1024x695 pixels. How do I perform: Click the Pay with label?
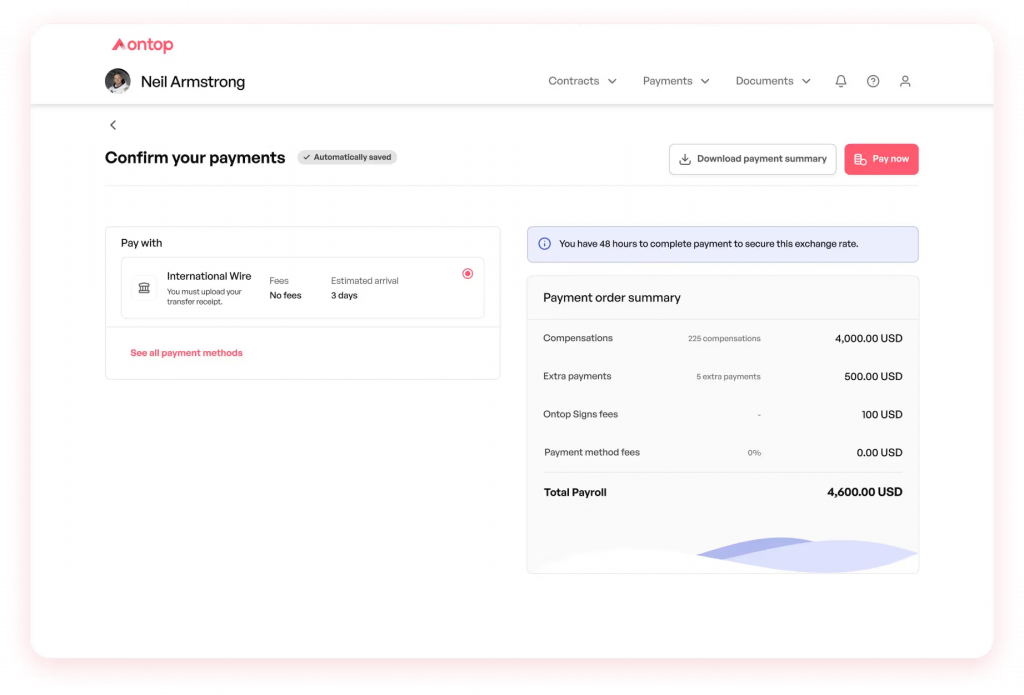click(141, 243)
